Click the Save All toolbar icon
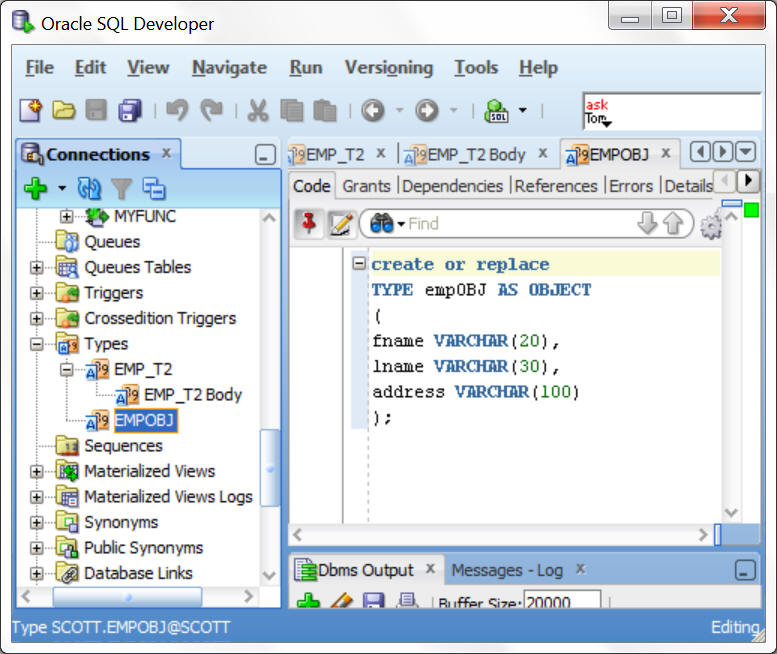 129,110
